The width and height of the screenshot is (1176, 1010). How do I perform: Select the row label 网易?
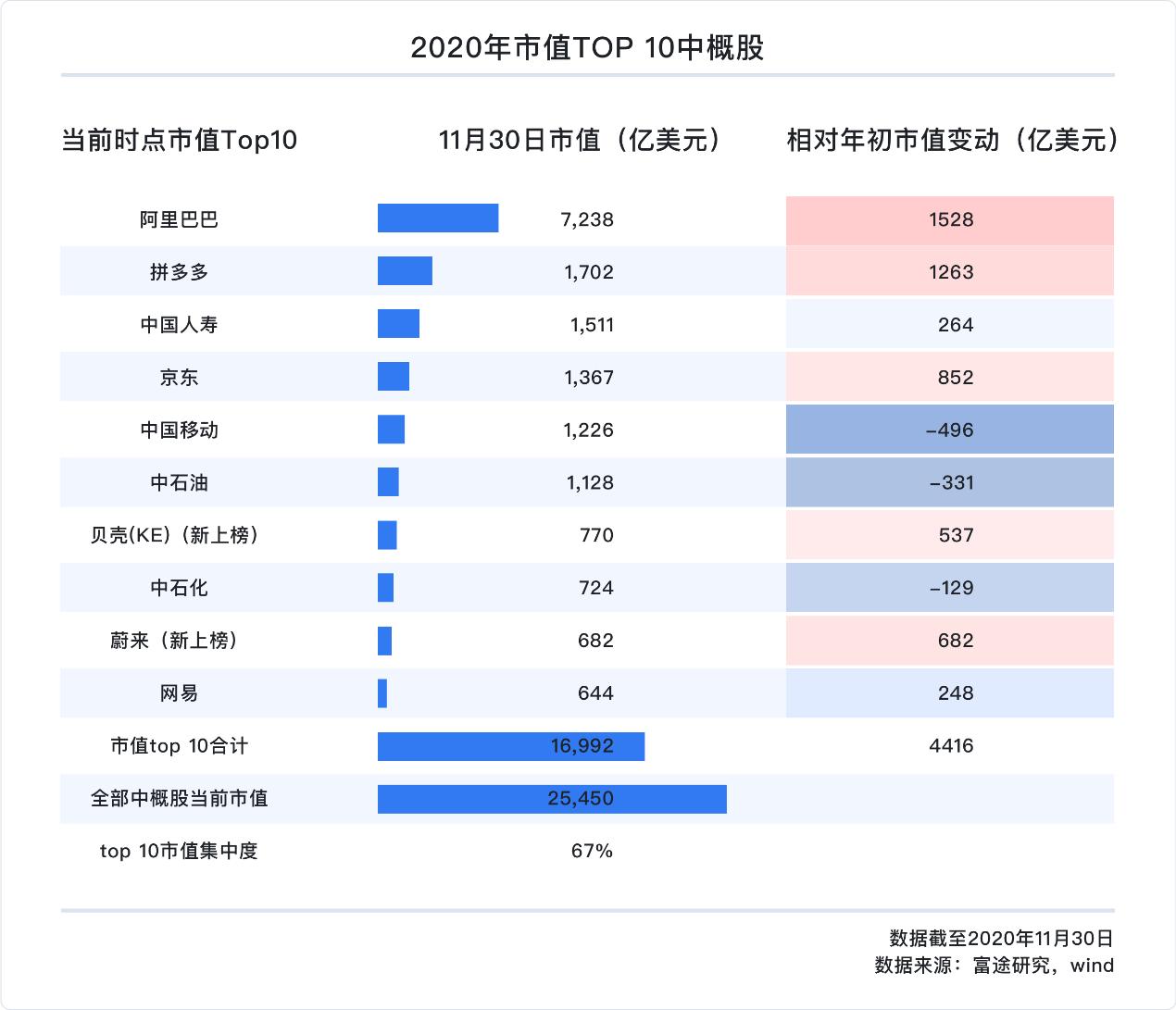pos(179,693)
